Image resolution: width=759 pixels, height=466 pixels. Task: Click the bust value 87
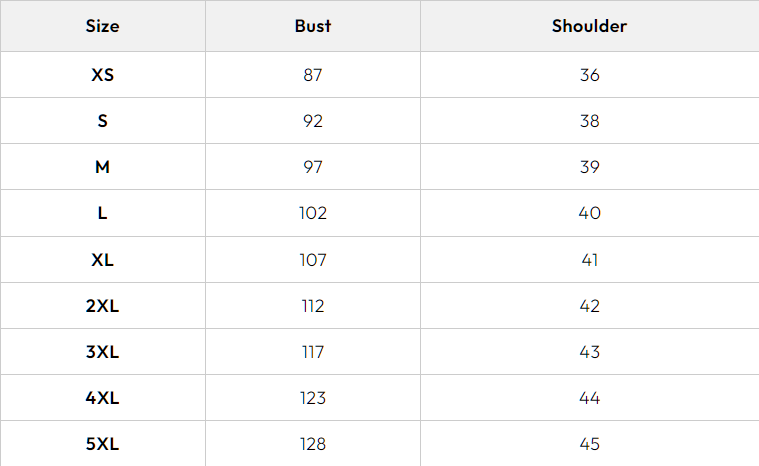pyautogui.click(x=313, y=75)
